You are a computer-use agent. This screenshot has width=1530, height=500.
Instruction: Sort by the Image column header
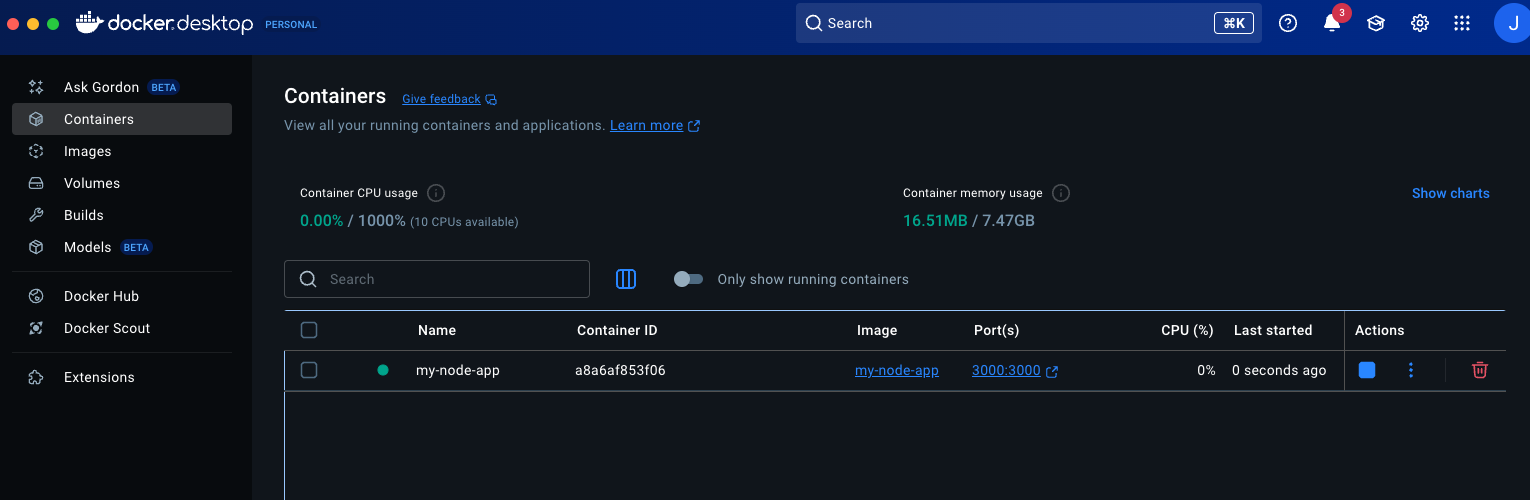tap(877, 330)
